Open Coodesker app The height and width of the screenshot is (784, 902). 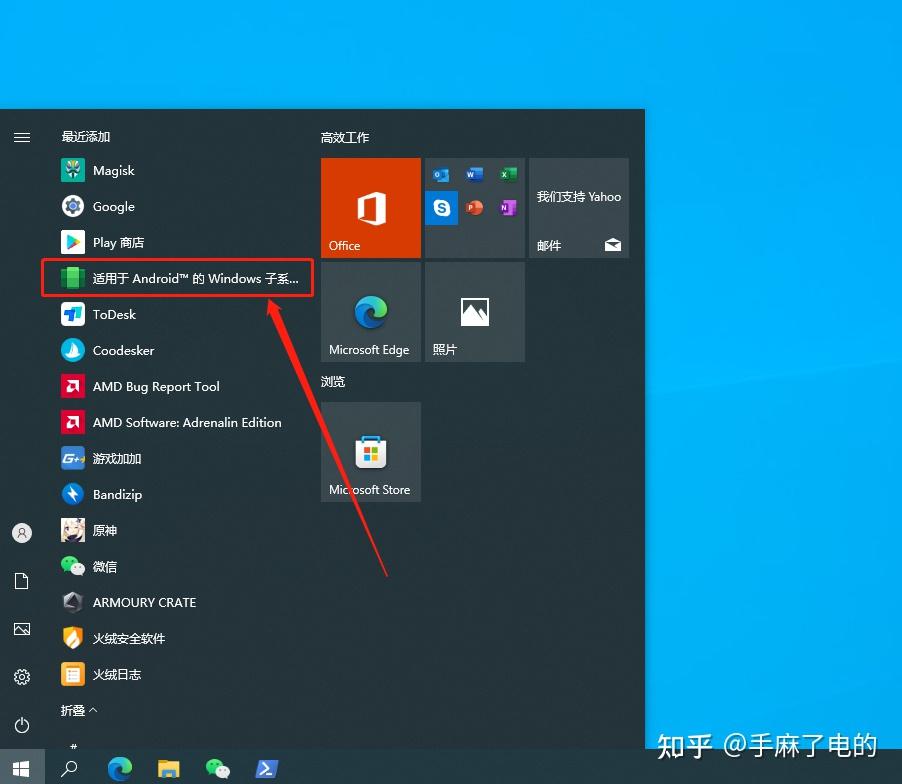click(178, 350)
